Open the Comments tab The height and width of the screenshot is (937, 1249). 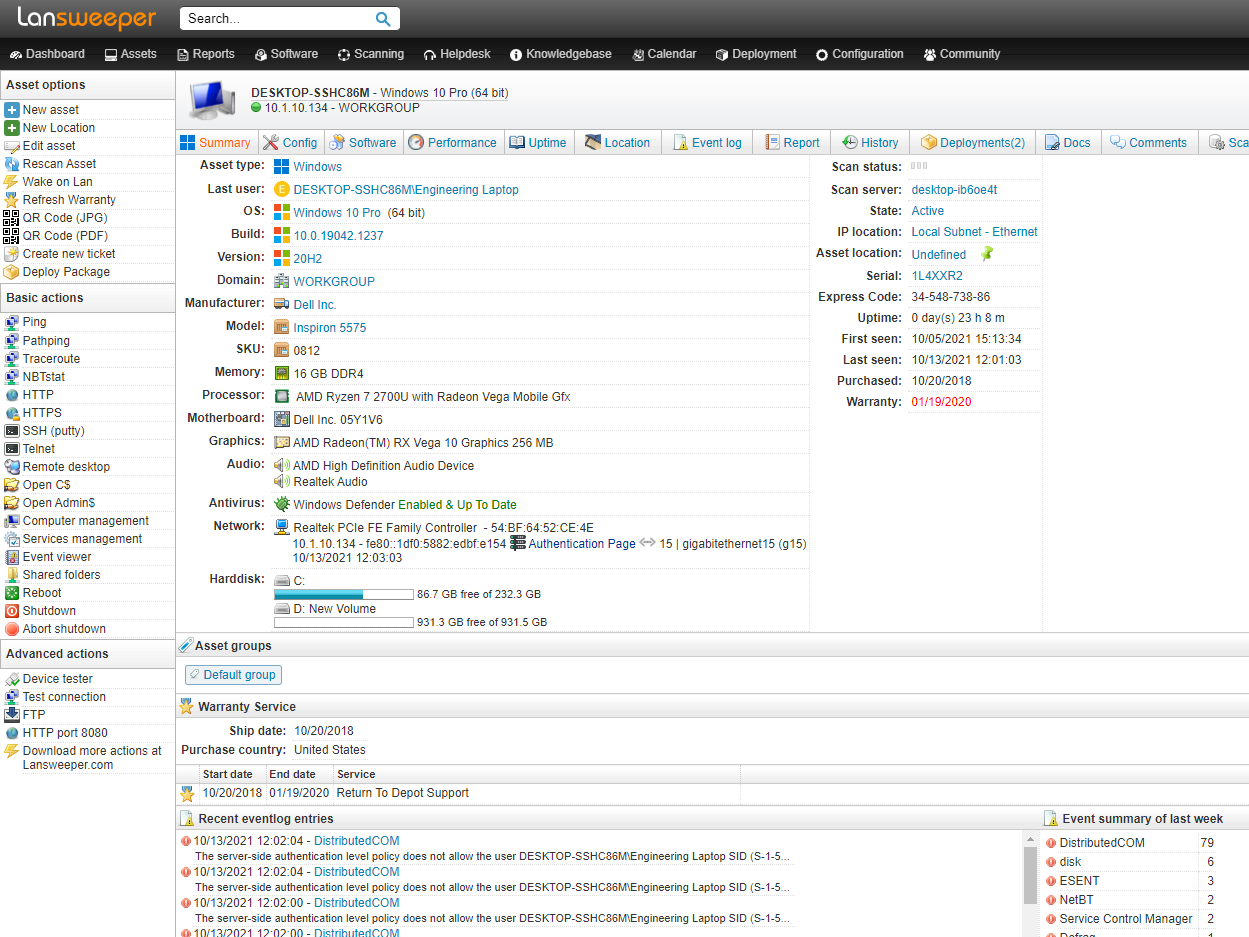tap(1148, 143)
